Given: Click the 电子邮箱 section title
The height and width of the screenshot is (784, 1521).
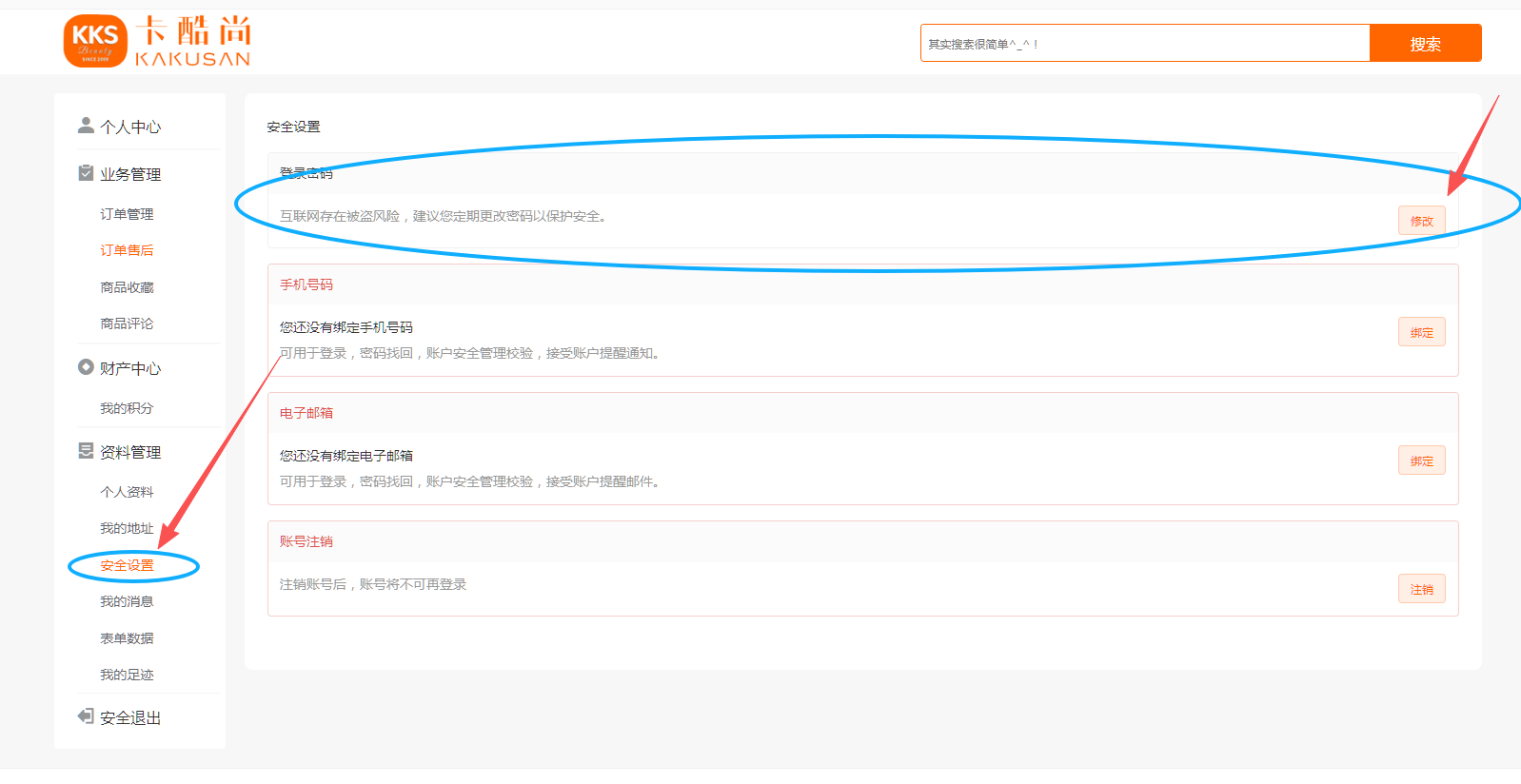Looking at the screenshot, I should click(306, 413).
